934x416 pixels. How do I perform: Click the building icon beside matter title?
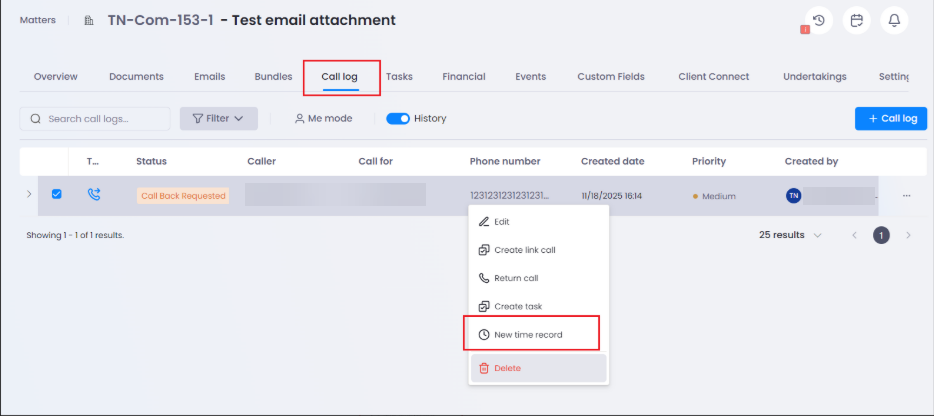[89, 21]
